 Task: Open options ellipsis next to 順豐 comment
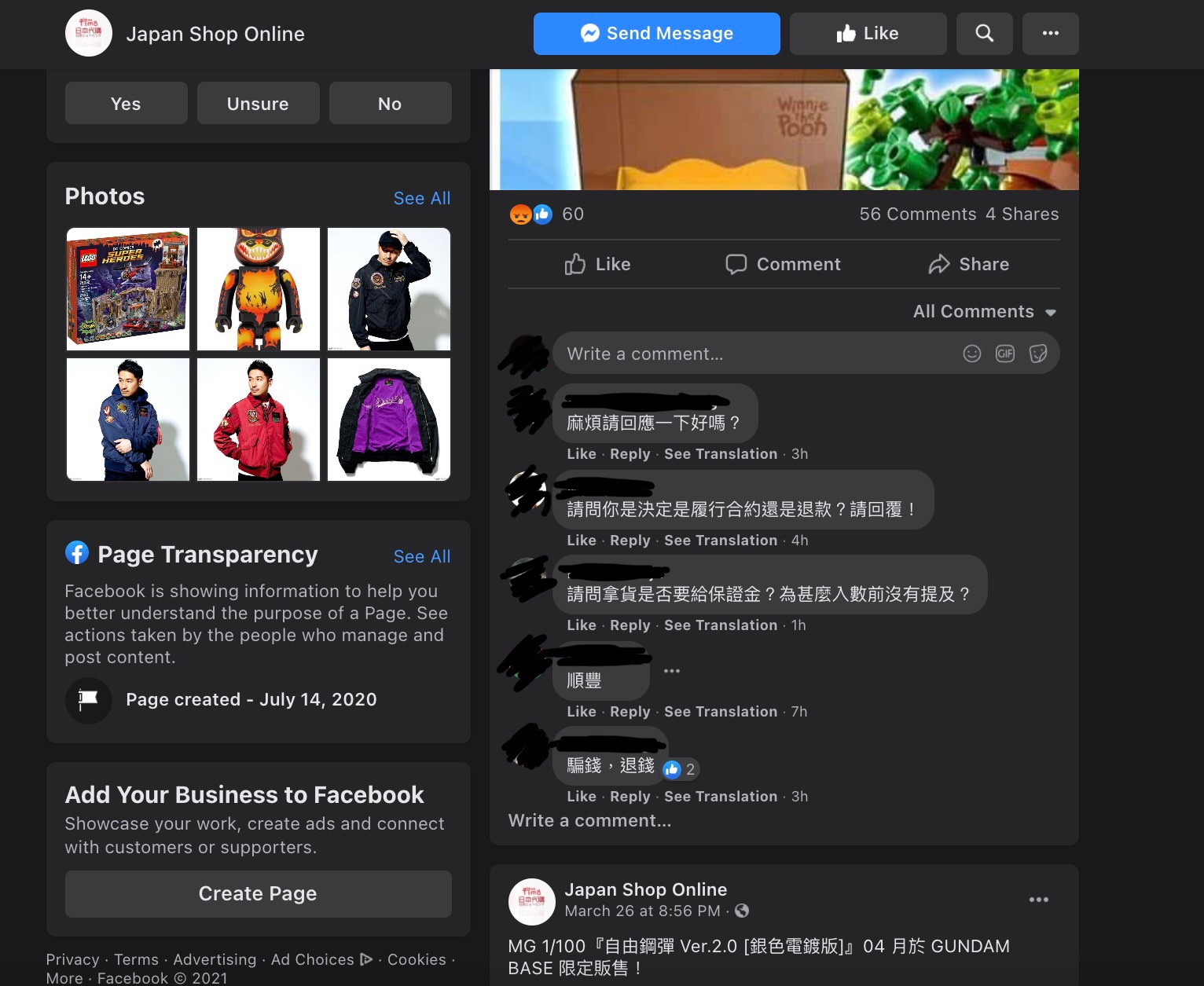click(x=672, y=671)
